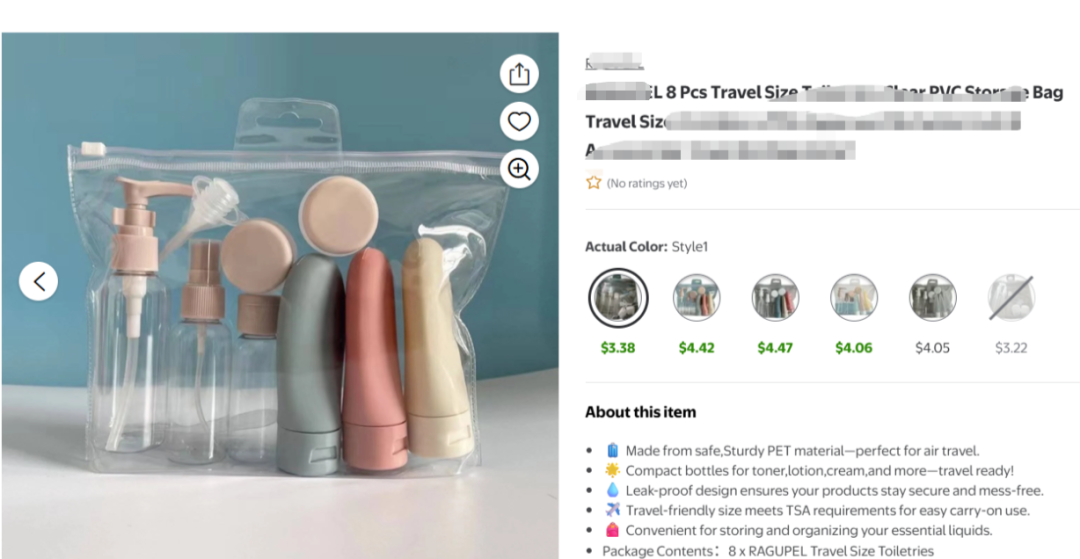Share this product via share icon
Viewport: 1080px width, 559px height.
click(x=518, y=74)
